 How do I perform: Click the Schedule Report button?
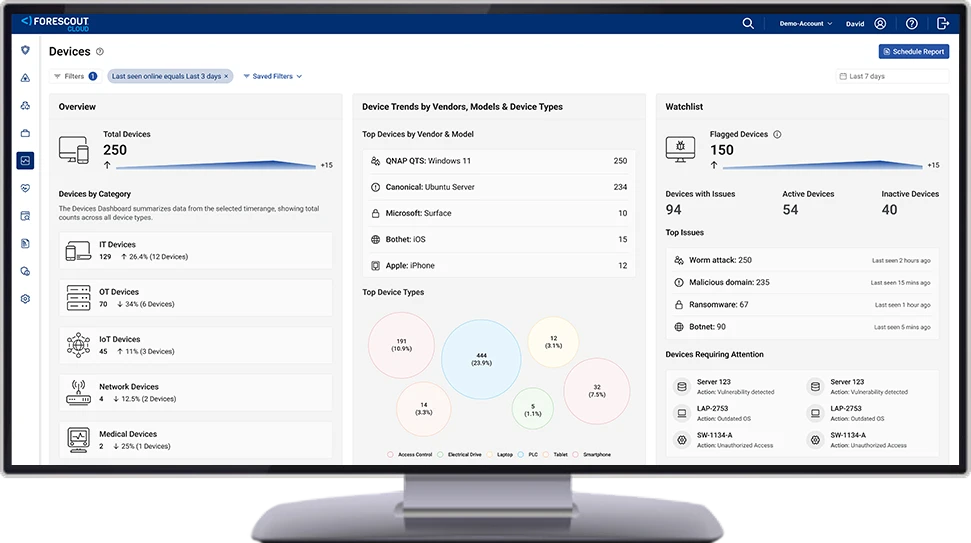[913, 51]
